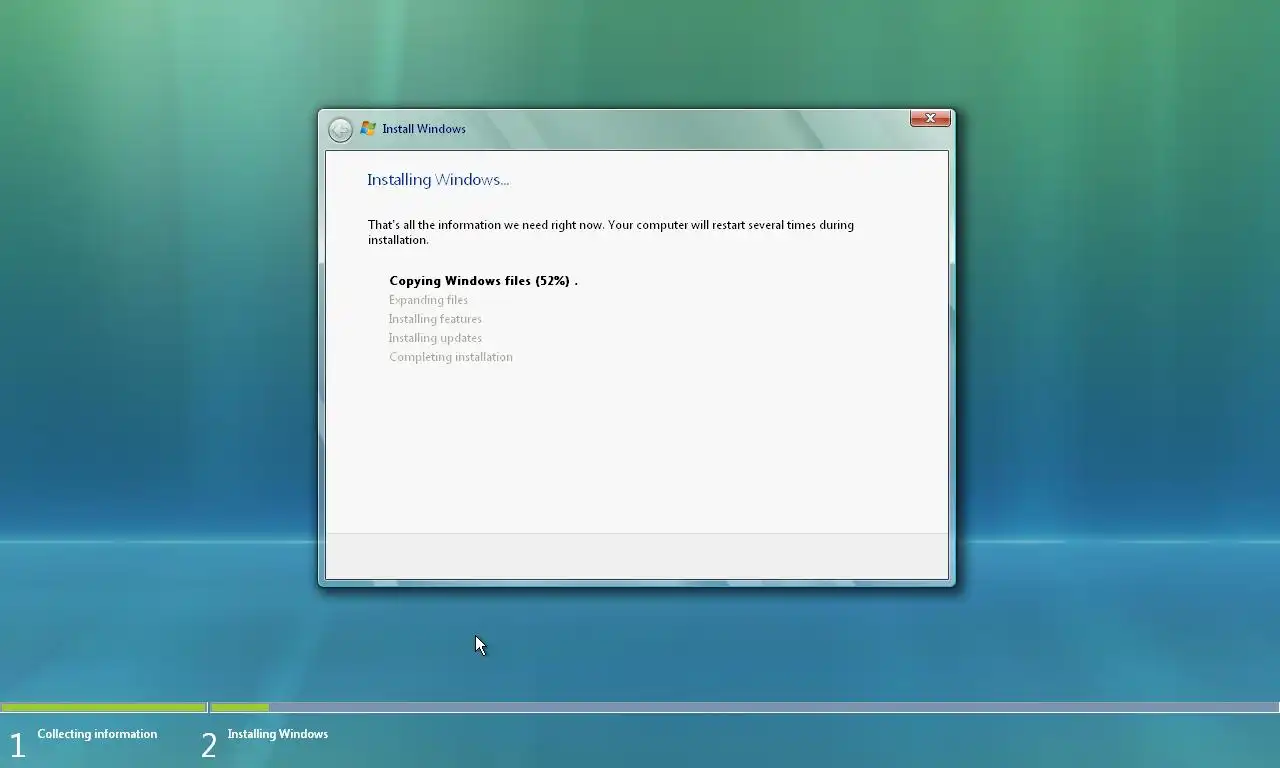The image size is (1280, 768).
Task: Click the stage 2 installation progress bar
Action: point(745,707)
